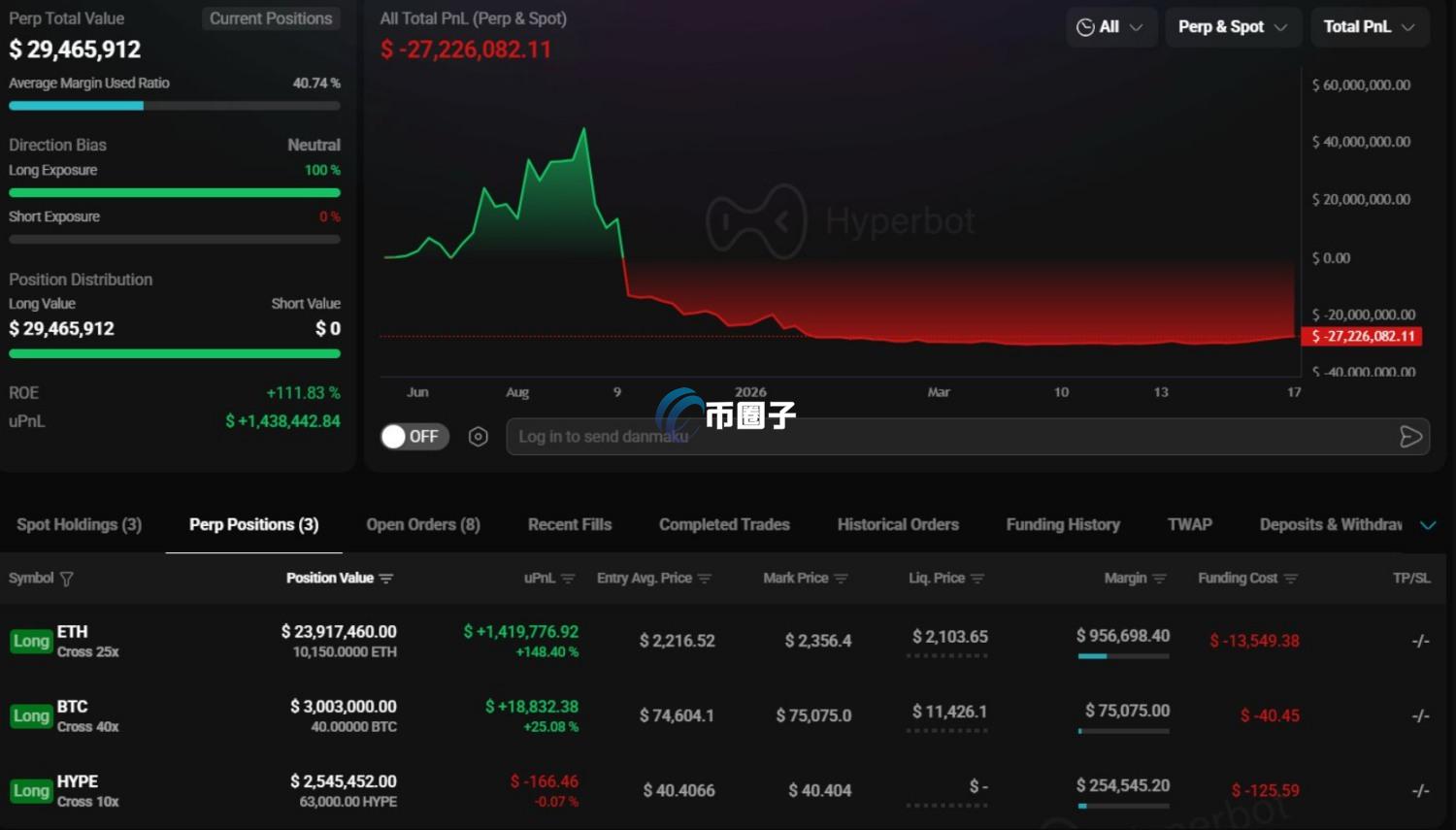Open the Perp & Spot dropdown
Viewport: 1456px width, 830px height.
click(x=1232, y=27)
